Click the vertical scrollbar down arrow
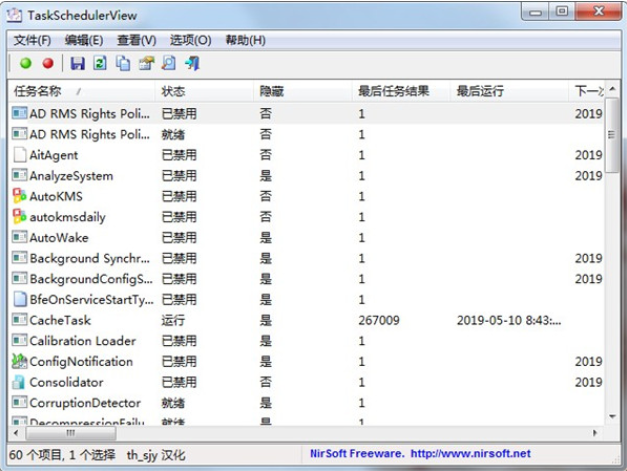The image size is (627, 471). pos(612,414)
